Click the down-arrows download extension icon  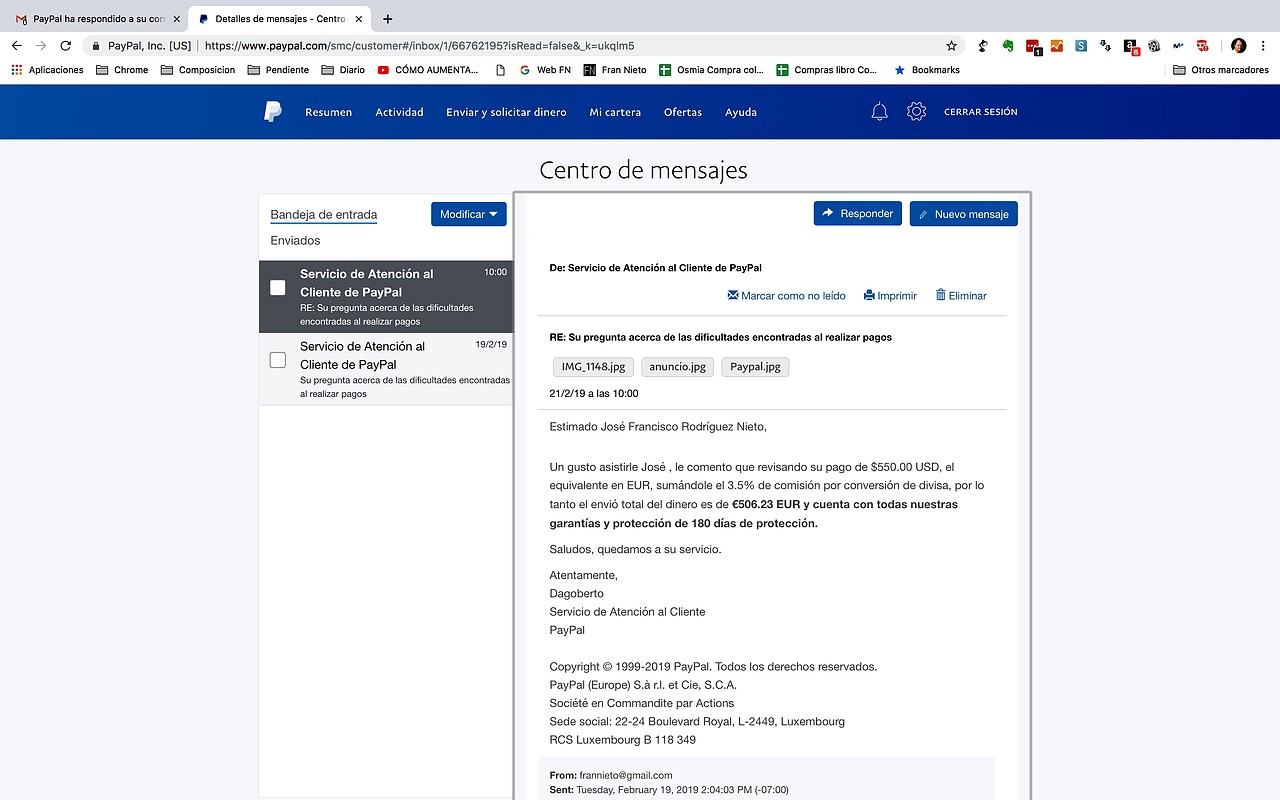coord(1105,46)
